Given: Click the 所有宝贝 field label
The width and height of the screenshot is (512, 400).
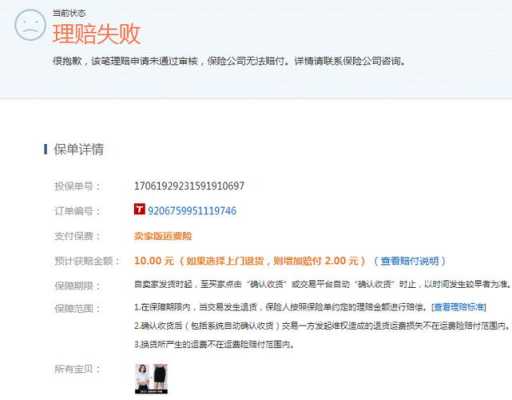Looking at the screenshot, I should pyautogui.click(x=77, y=369).
